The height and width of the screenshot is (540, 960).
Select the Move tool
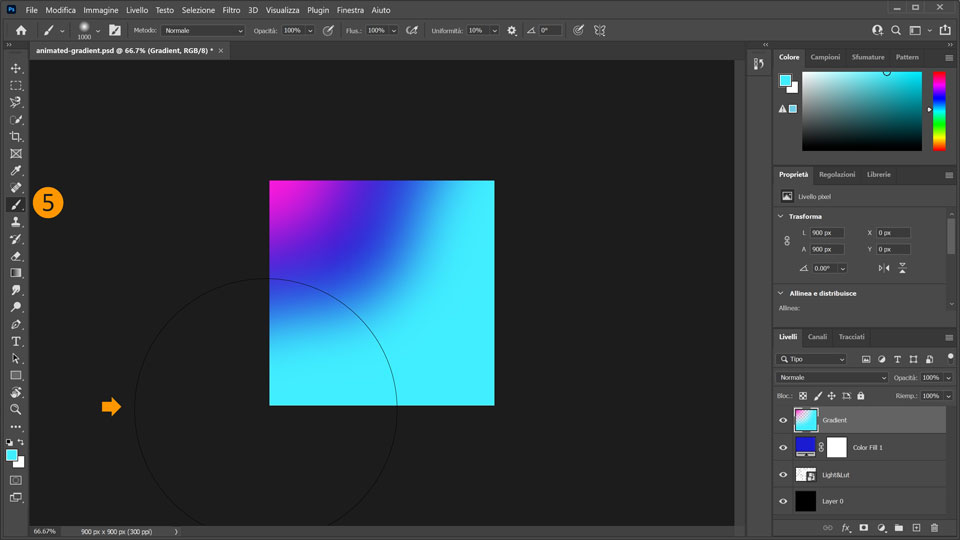(16, 68)
